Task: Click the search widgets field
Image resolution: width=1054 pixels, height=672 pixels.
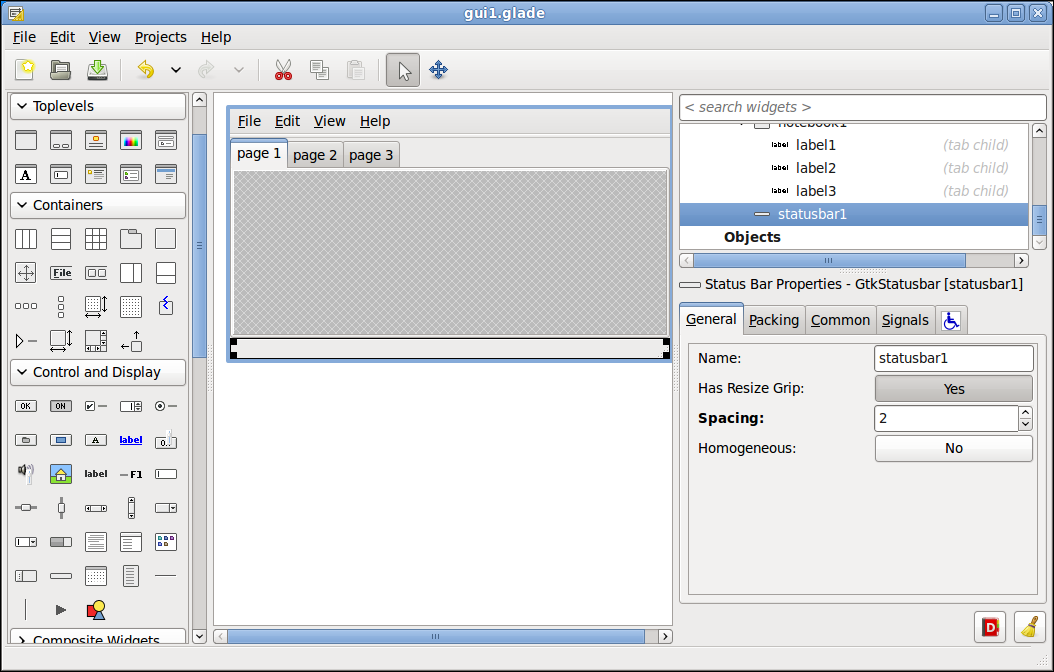Action: pyautogui.click(x=862, y=108)
